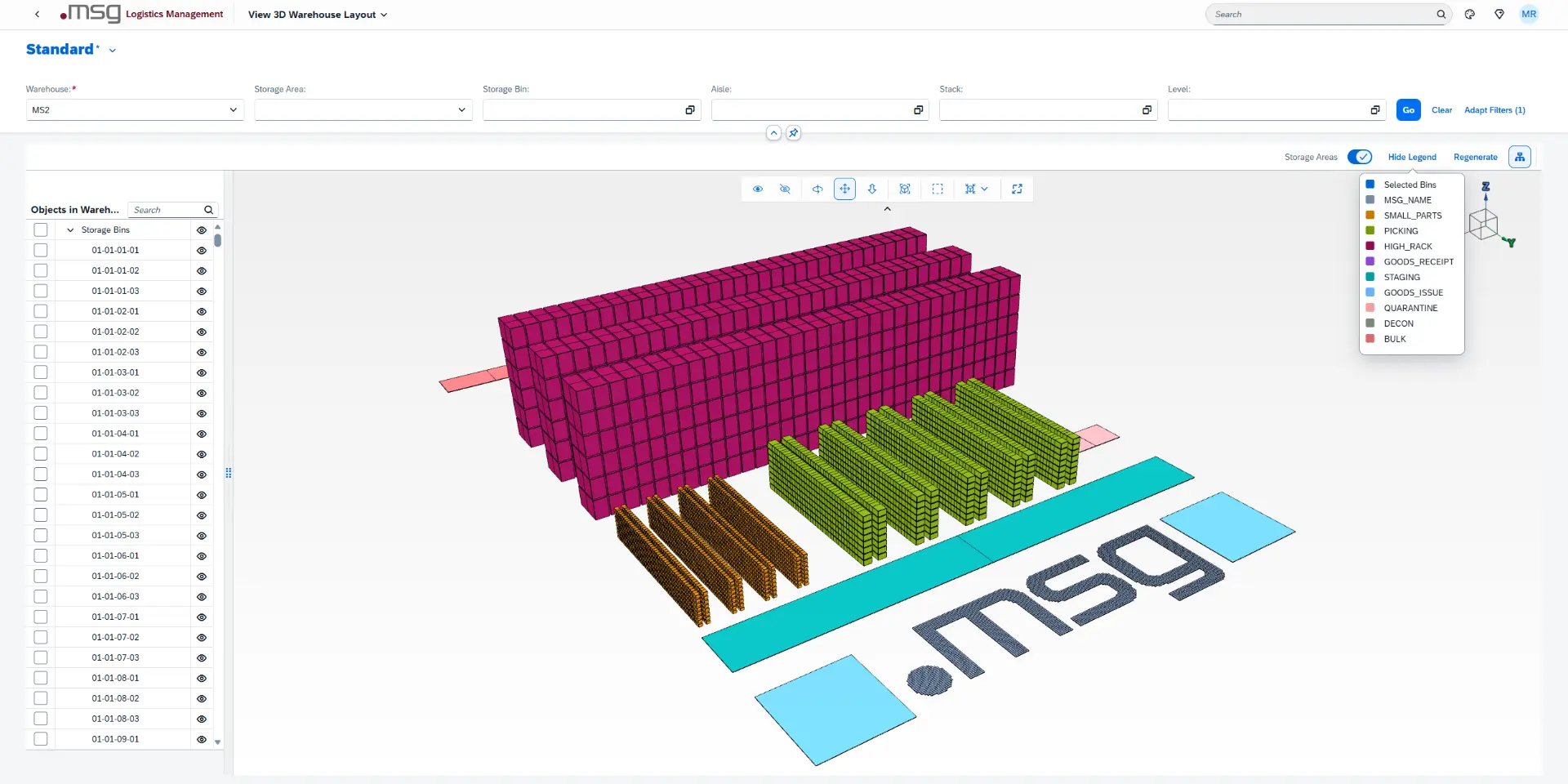Click the search icon in Objects in Warehouse panel
Screen dimensions: 1568x784
pyautogui.click(x=208, y=210)
